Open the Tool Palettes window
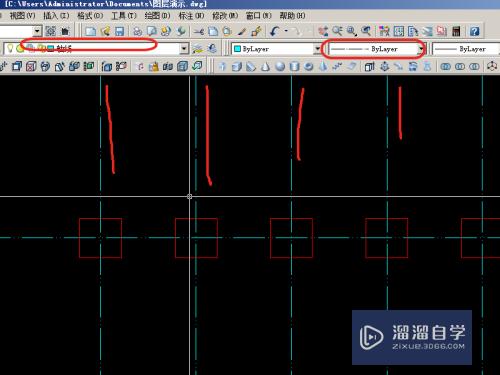Screen dimensions: 500x375 [413, 31]
